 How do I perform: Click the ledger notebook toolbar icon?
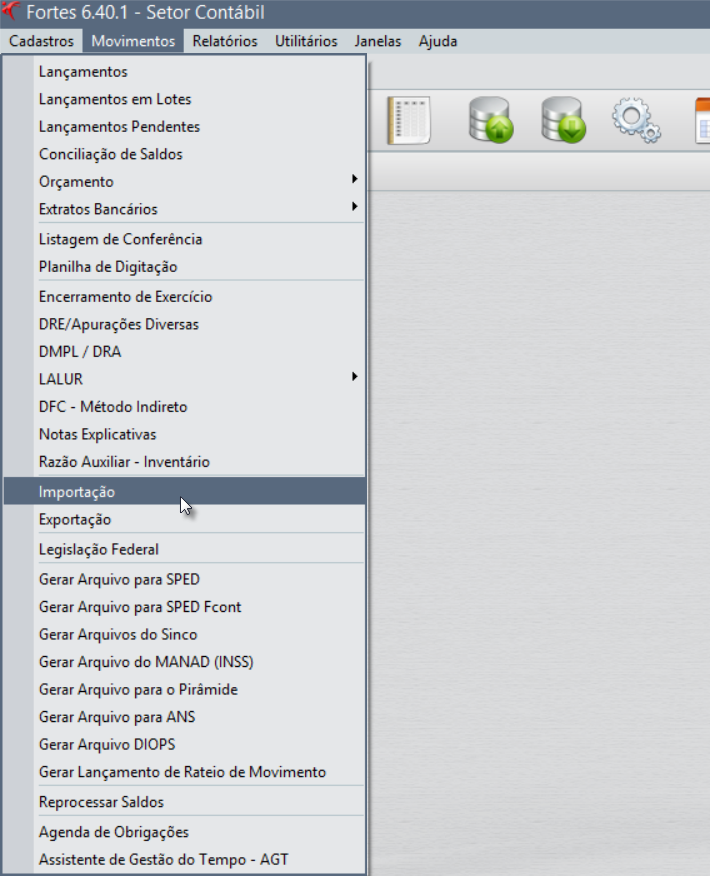click(x=408, y=120)
